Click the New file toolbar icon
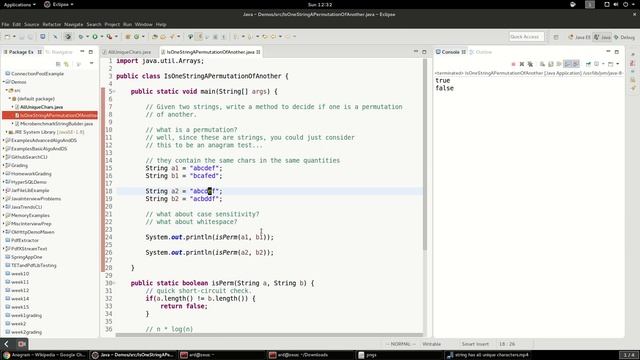The height and width of the screenshot is (360, 640). [x=7, y=37]
